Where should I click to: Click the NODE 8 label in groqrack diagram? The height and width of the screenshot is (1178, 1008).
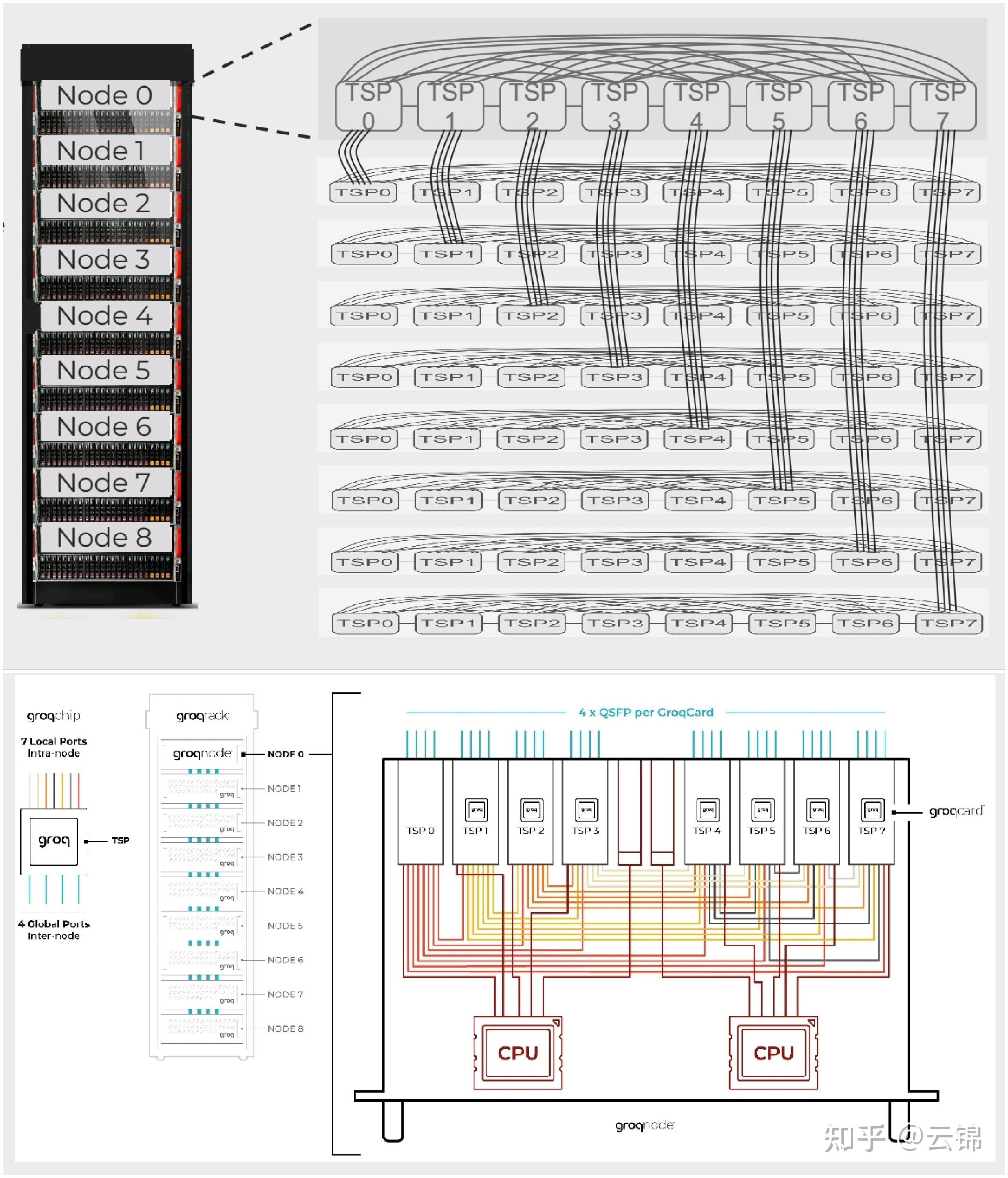click(286, 1029)
